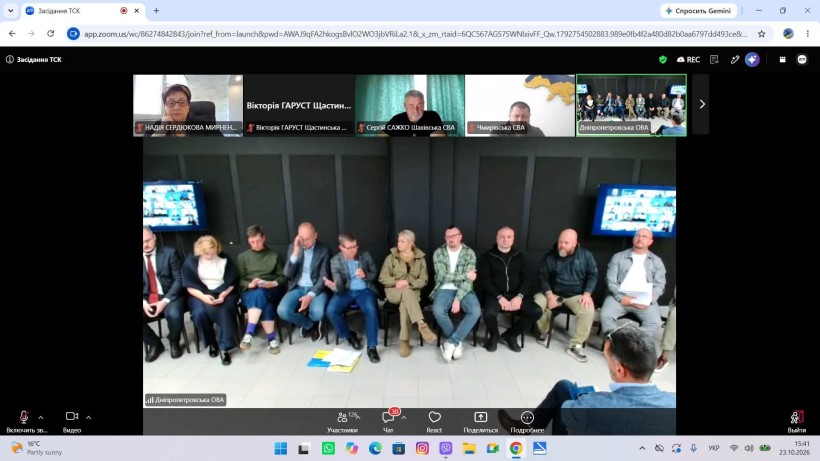This screenshot has height=461, width=820.
Task: Open Подробнее more options menu
Action: (527, 421)
